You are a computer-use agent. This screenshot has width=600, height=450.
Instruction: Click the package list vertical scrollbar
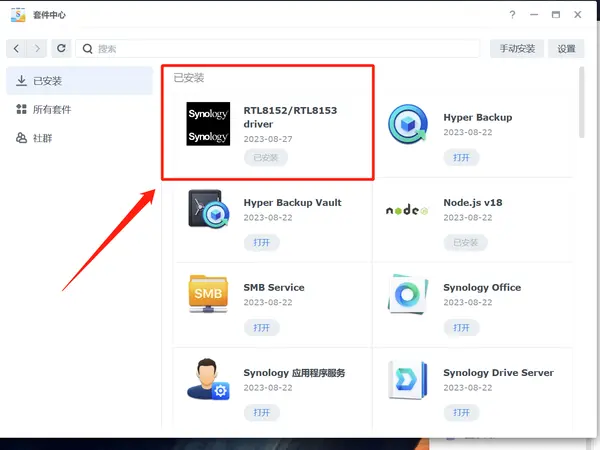click(x=582, y=102)
